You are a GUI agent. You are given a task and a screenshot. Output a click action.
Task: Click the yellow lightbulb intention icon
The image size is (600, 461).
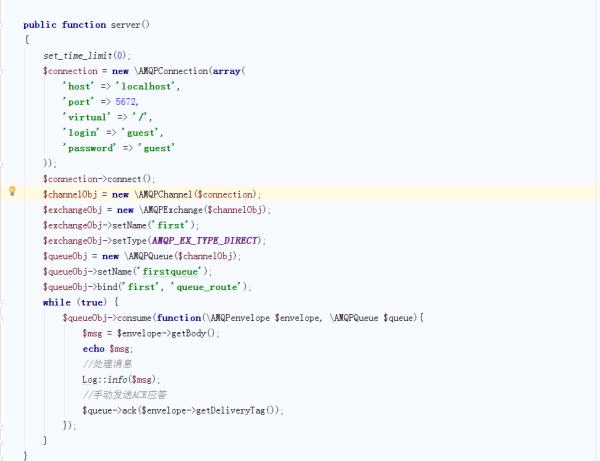pyautogui.click(x=12, y=191)
